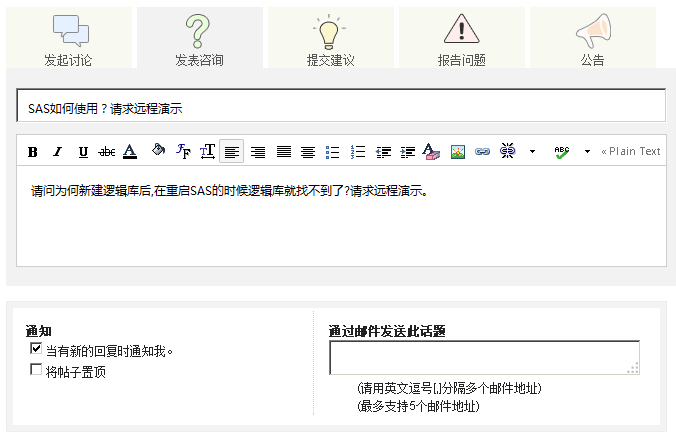This screenshot has width=676, height=436.
Task: Insert an image into the post
Action: coord(458,152)
